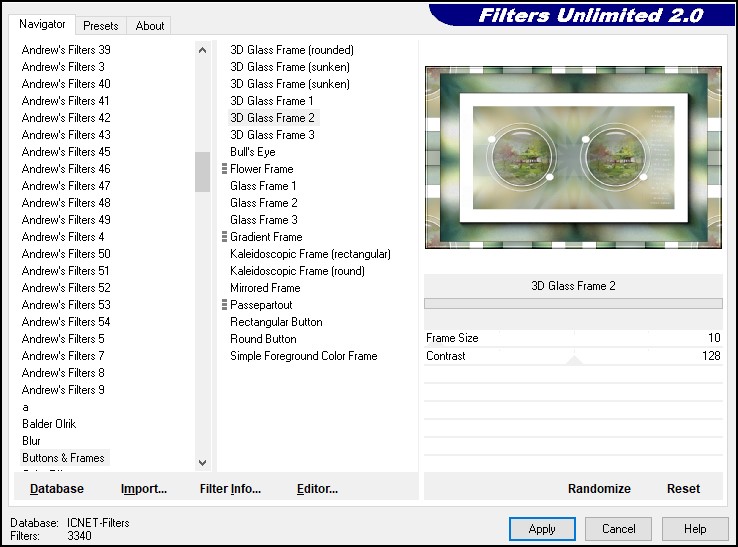
Task: Select Andrew's Filters 46 category
Action: point(66,169)
